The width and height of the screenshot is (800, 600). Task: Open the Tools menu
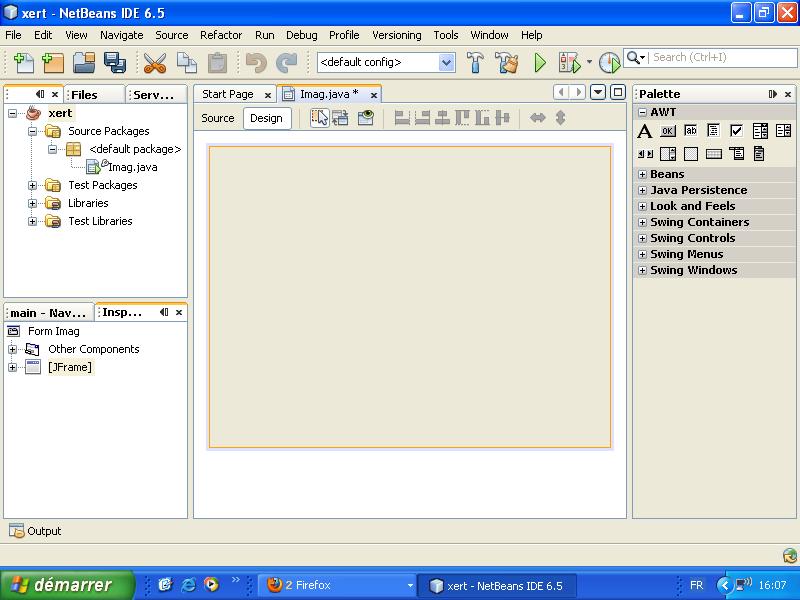click(446, 35)
